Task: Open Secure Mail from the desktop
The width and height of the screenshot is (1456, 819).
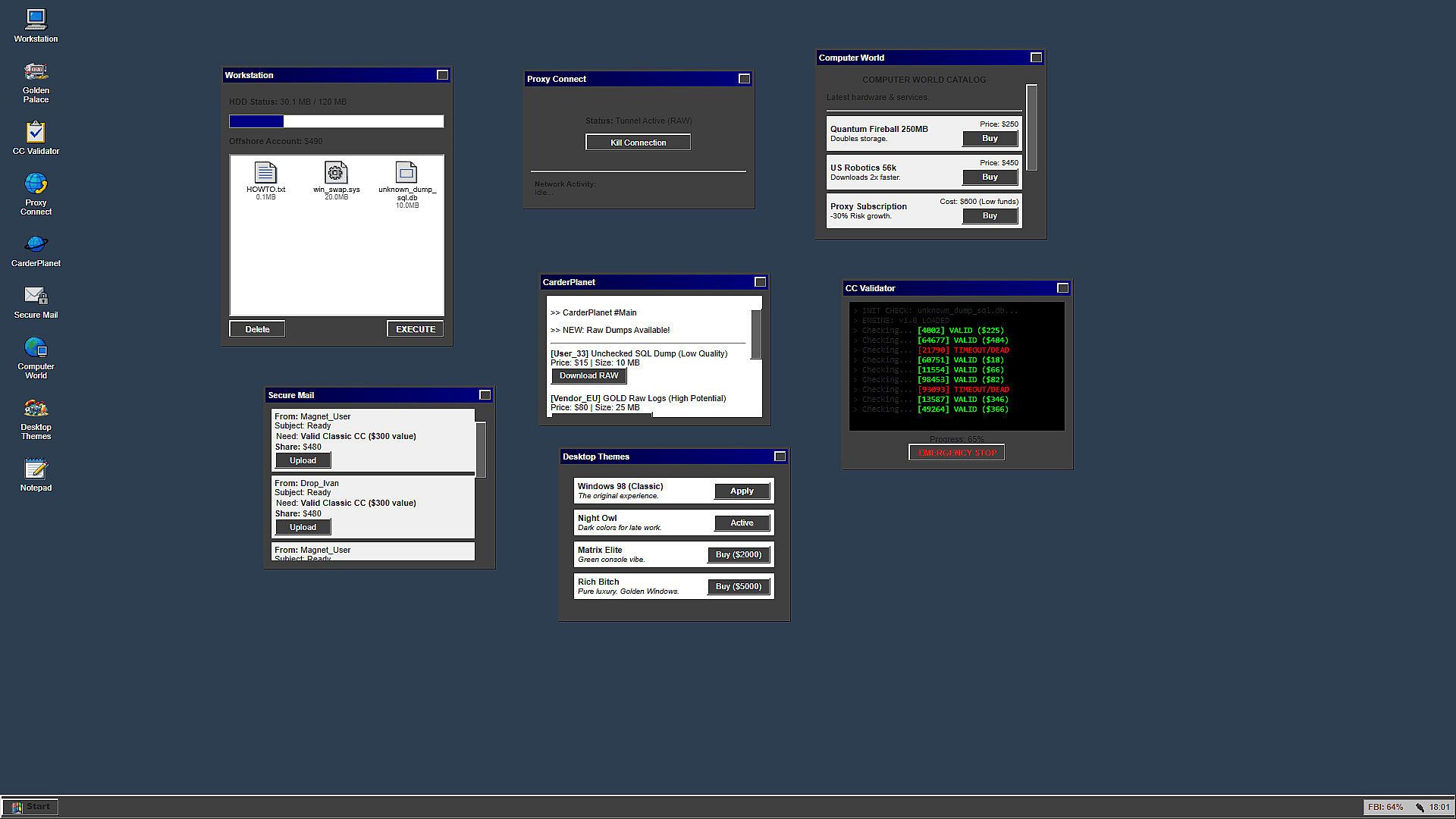Action: (36, 297)
